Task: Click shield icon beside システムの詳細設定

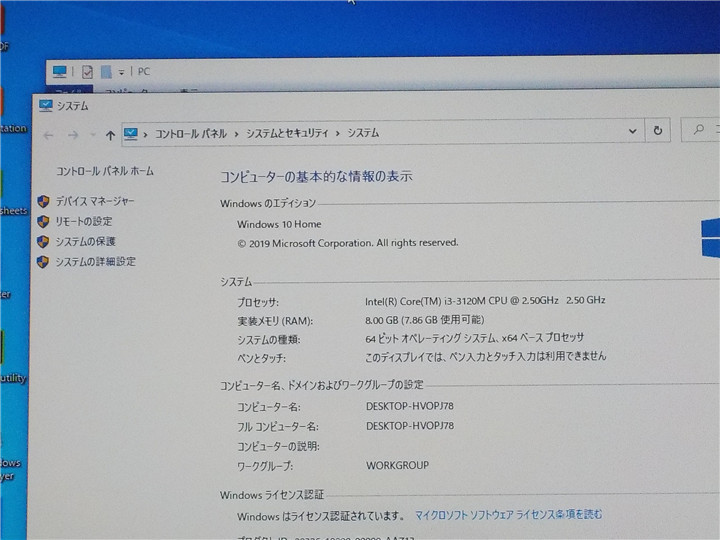Action: [43, 262]
